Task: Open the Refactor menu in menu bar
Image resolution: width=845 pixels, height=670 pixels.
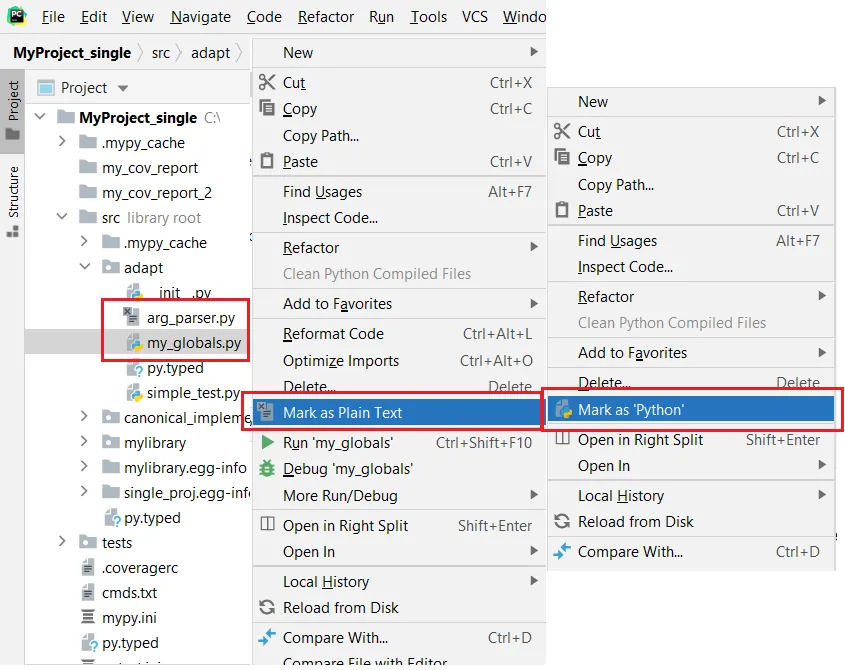Action: [x=325, y=17]
